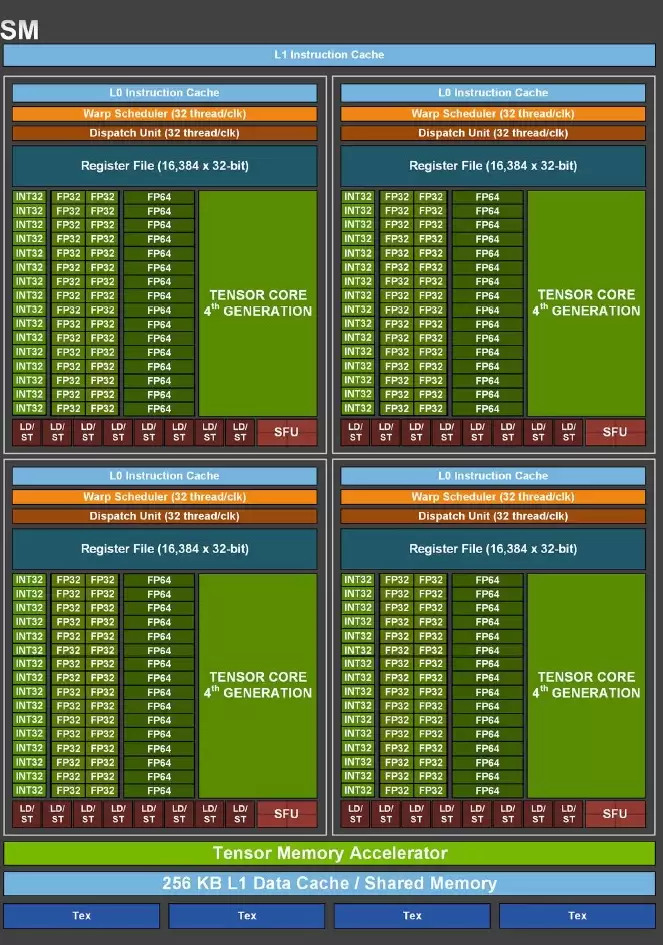
Task: Click the bottom-right Tensor Core 4th Generation block
Action: click(x=586, y=685)
